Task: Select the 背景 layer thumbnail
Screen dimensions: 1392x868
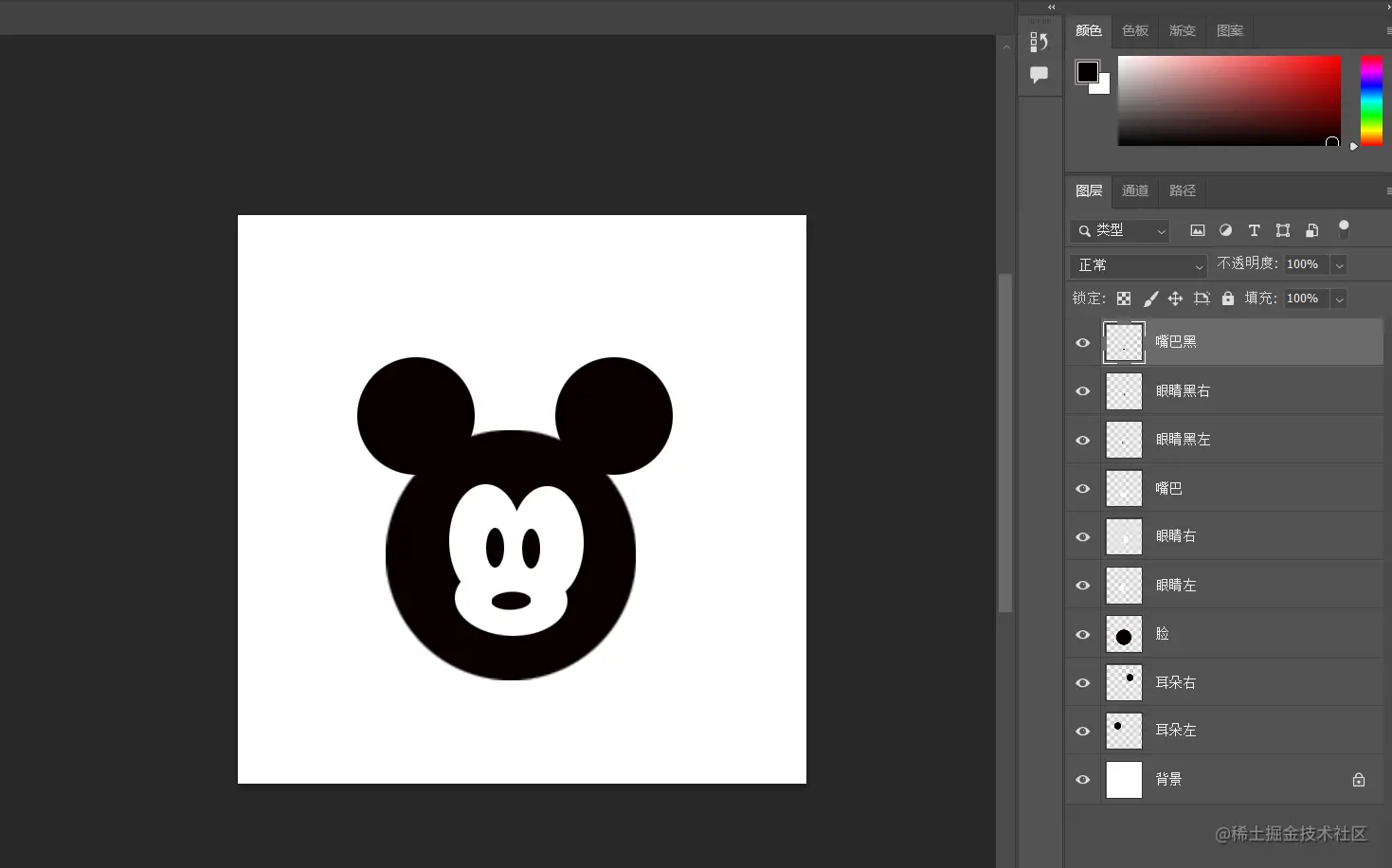Action: (x=1124, y=779)
